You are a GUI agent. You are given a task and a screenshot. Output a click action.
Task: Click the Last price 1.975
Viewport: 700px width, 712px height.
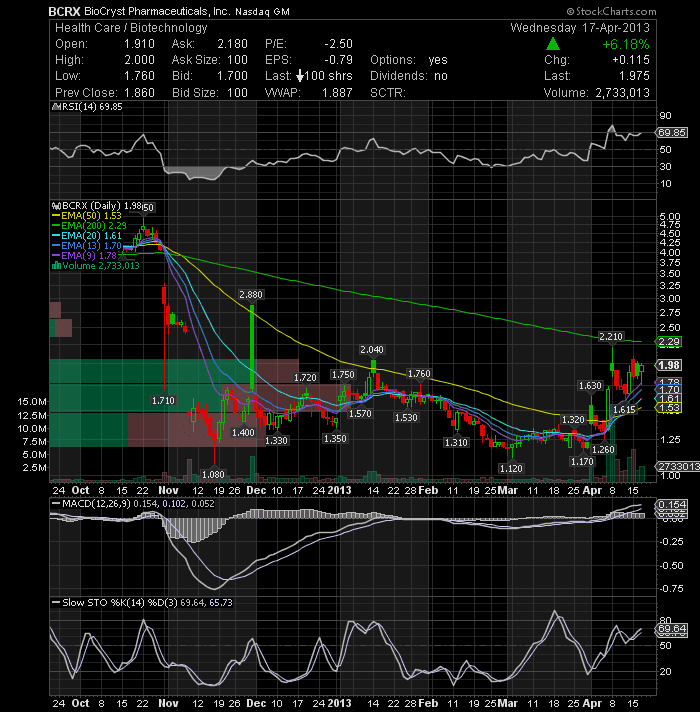[x=634, y=76]
